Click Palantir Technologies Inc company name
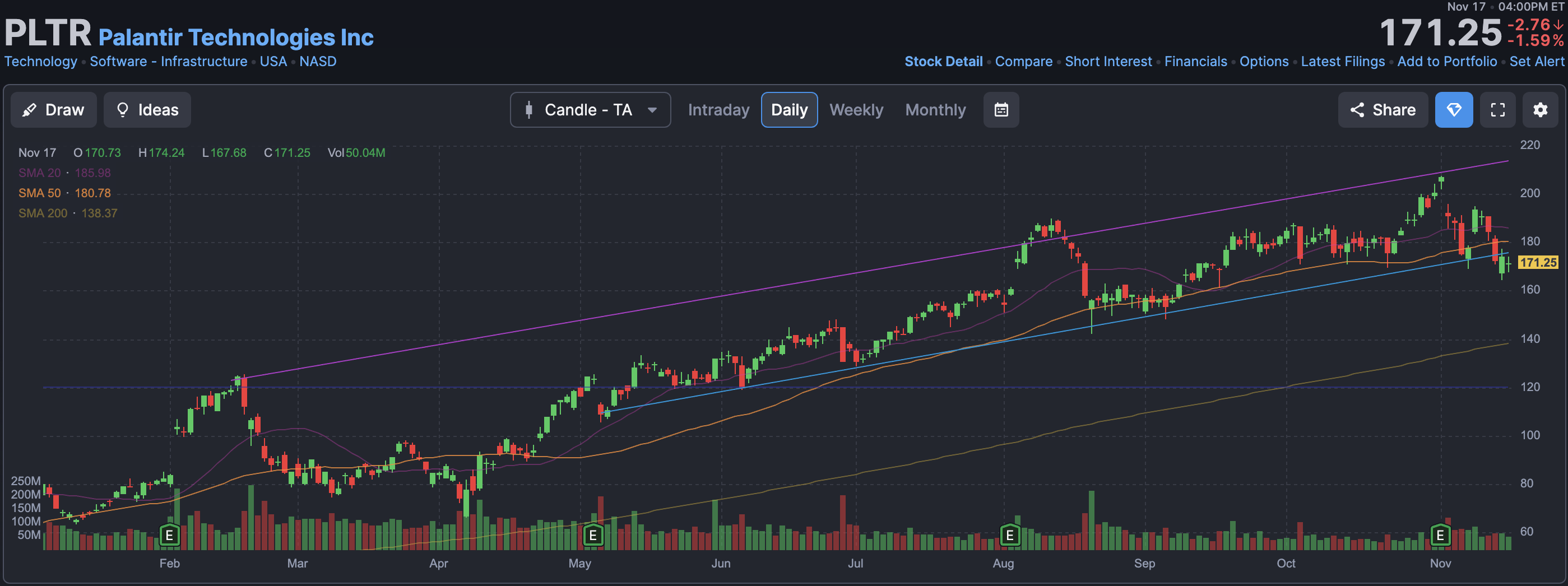Image resolution: width=1568 pixels, height=586 pixels. (x=236, y=38)
